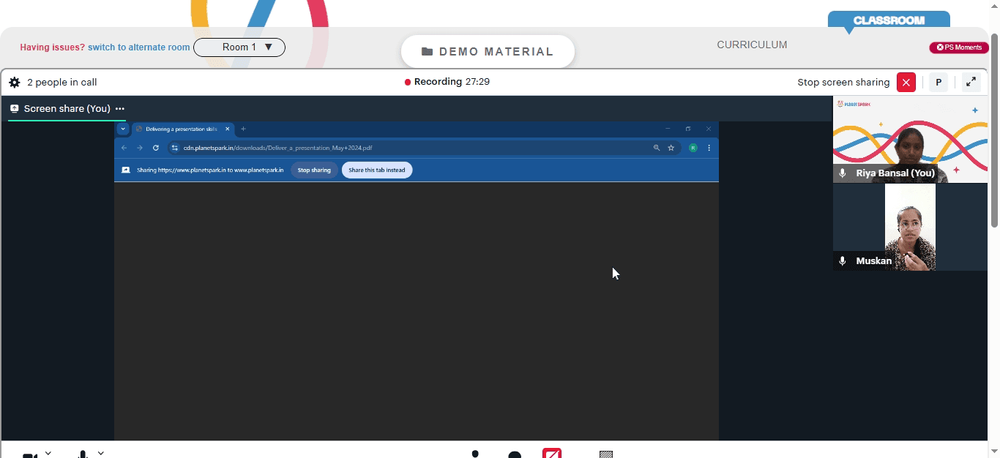This screenshot has width=1000, height=458.
Task: Open shared browser three-dot menu
Action: click(709, 148)
